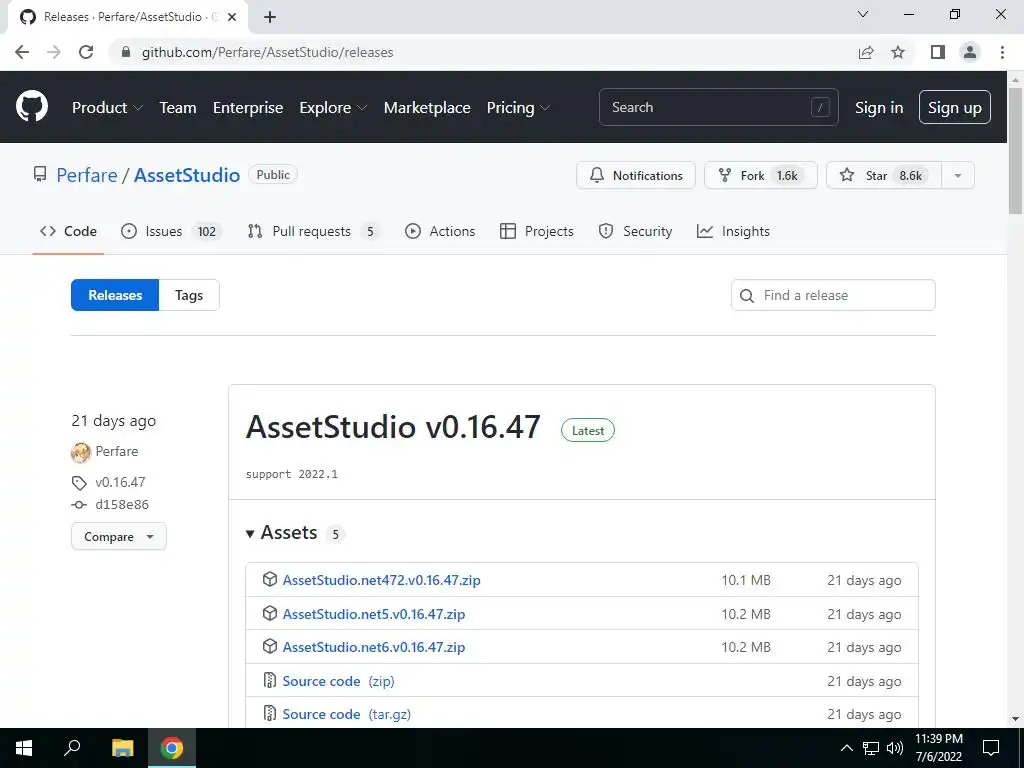
Task: Open Windows notification center
Action: [x=991, y=748]
